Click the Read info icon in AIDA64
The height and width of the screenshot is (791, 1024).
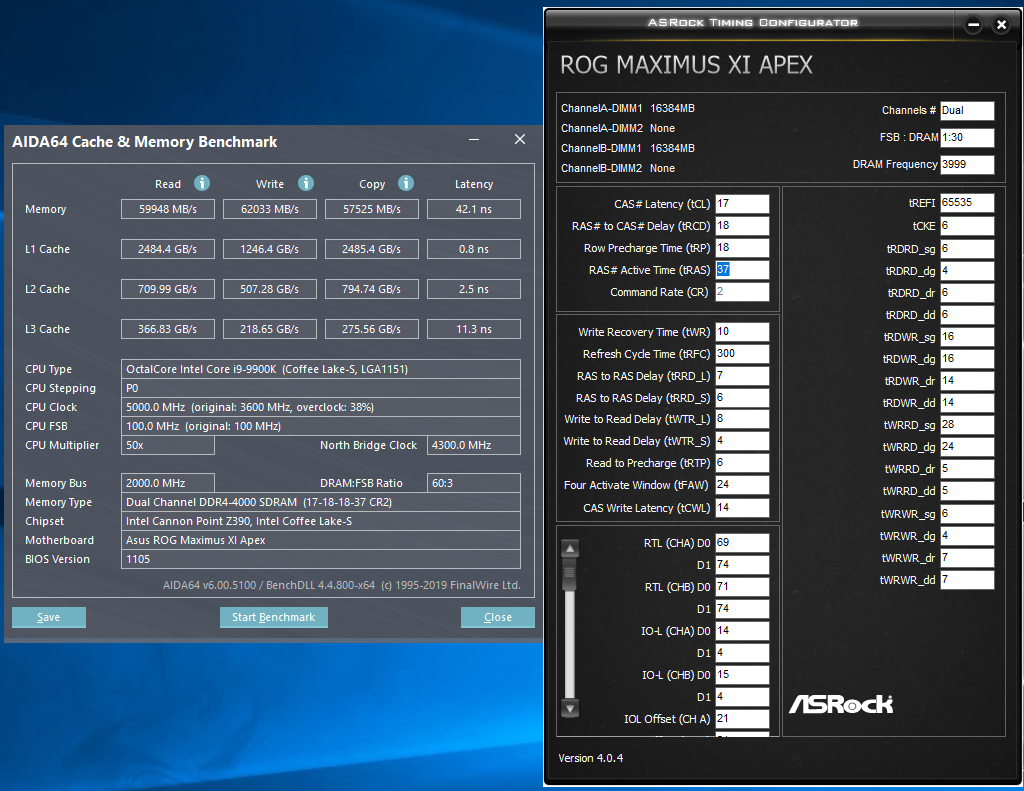click(202, 184)
